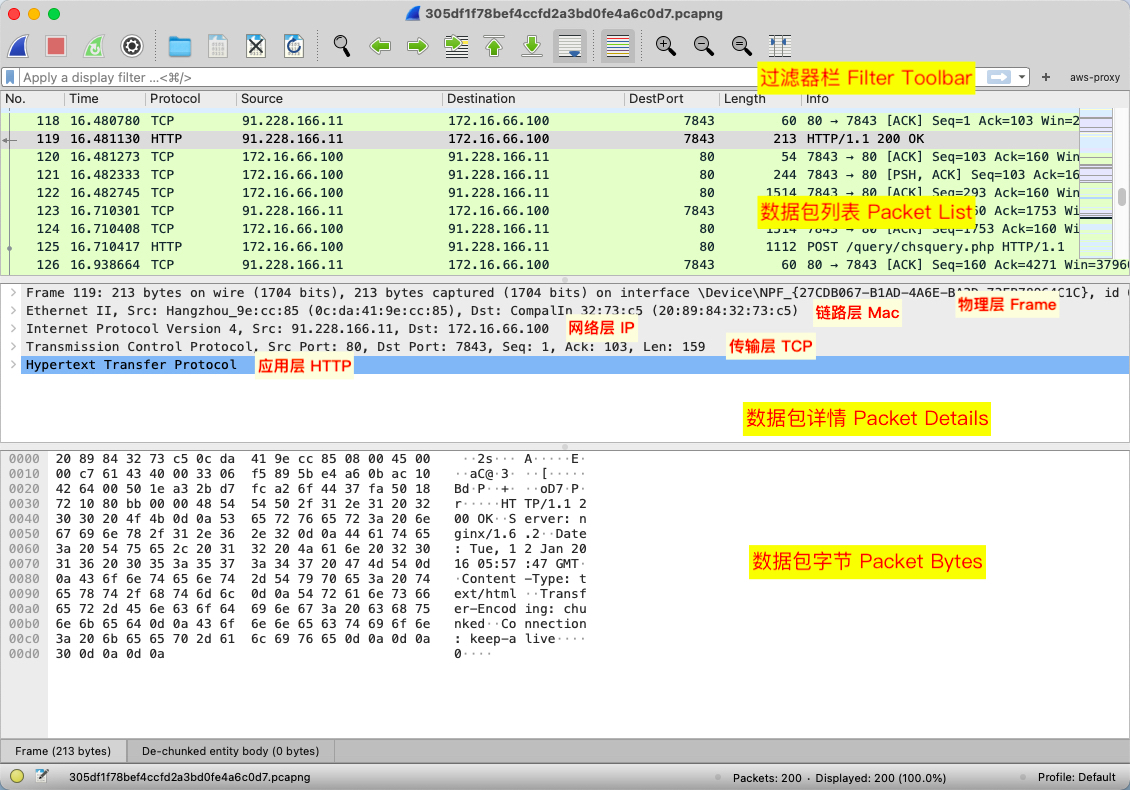Find a packet using the magnifier icon

[342, 46]
